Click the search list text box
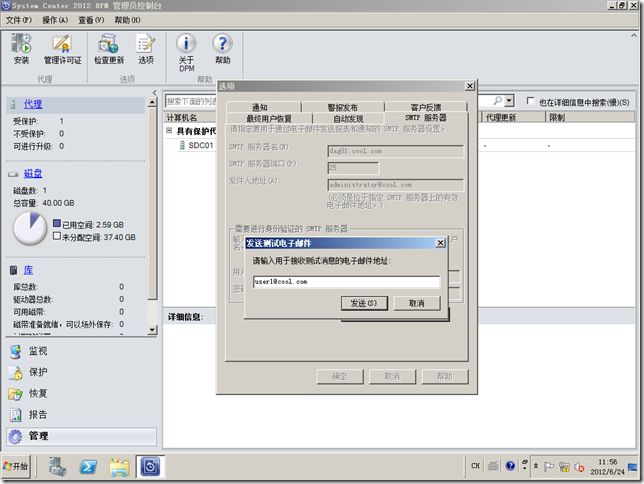Screen dimensions: 644x484 tap(191, 101)
